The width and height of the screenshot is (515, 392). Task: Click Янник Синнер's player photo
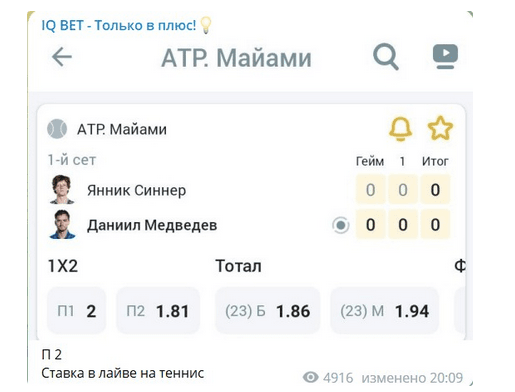click(x=62, y=189)
